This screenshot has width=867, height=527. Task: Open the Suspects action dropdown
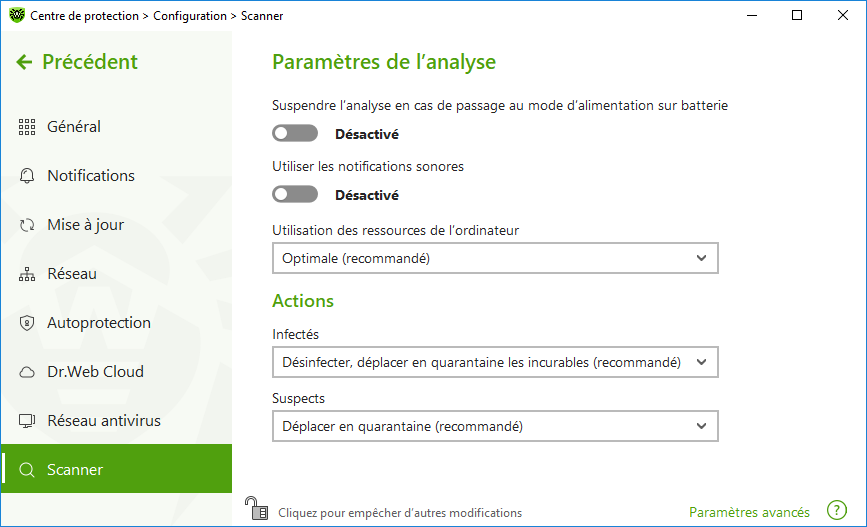tap(495, 426)
